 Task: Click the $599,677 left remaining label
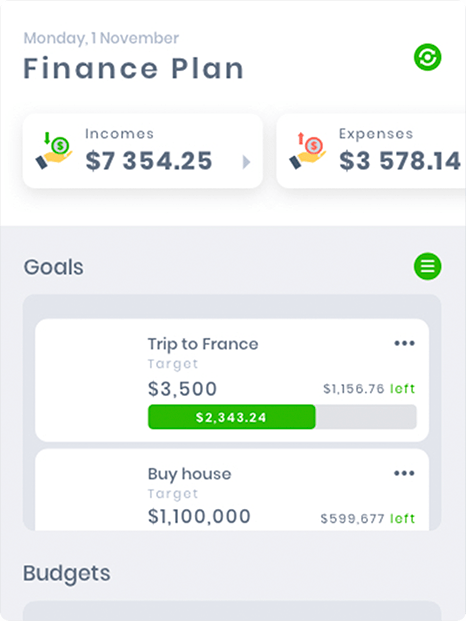368,518
